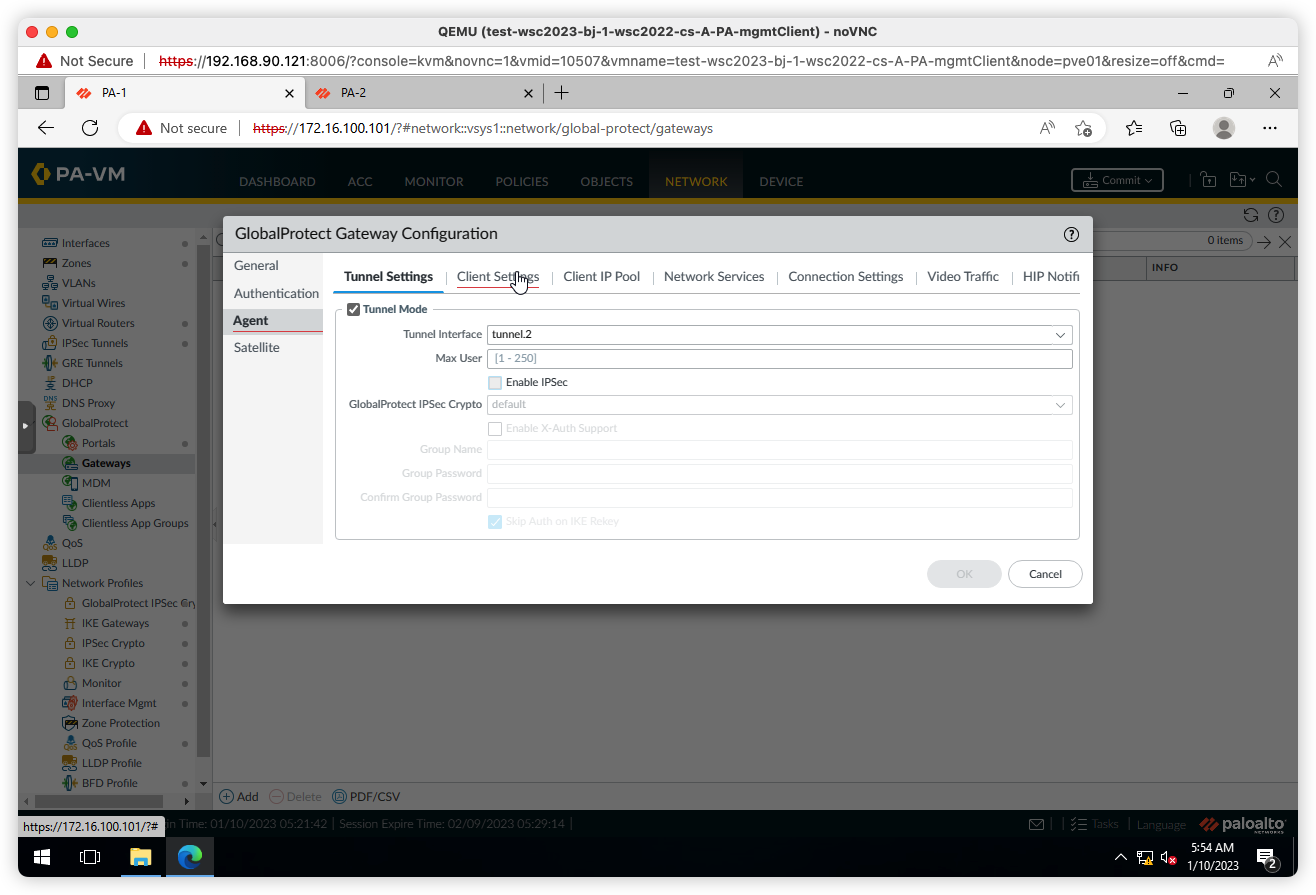Click the PDF/CSV export button
1316x895 pixels.
(x=366, y=797)
